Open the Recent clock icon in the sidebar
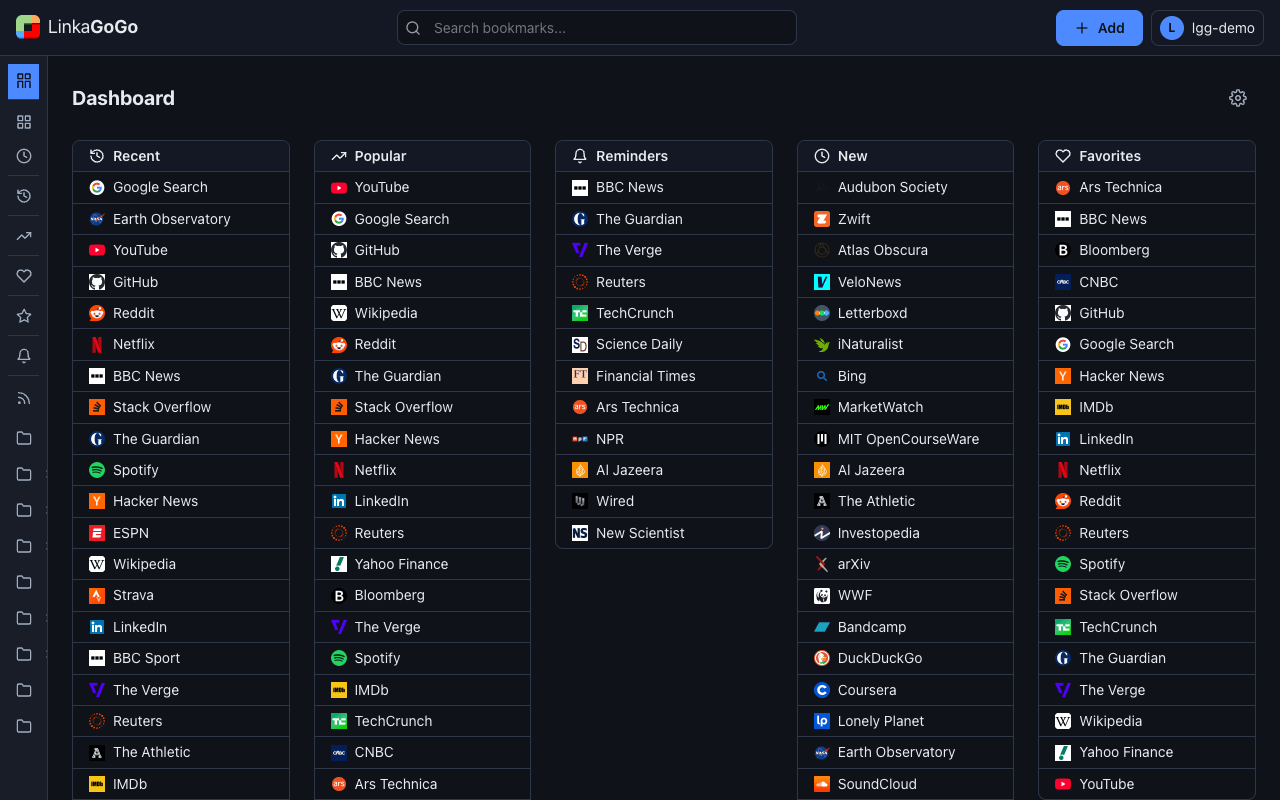 pos(23,156)
